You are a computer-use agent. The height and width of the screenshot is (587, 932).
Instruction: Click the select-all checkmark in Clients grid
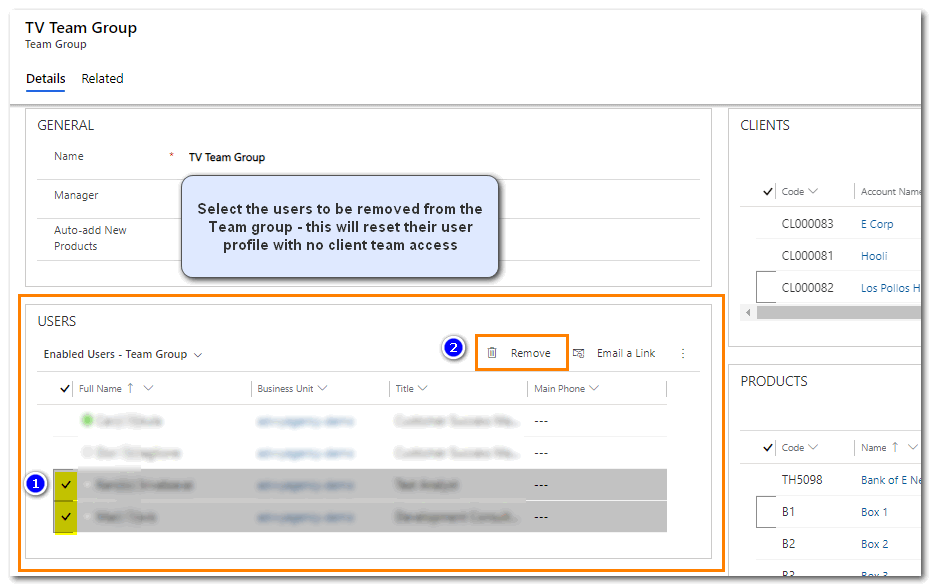point(768,191)
